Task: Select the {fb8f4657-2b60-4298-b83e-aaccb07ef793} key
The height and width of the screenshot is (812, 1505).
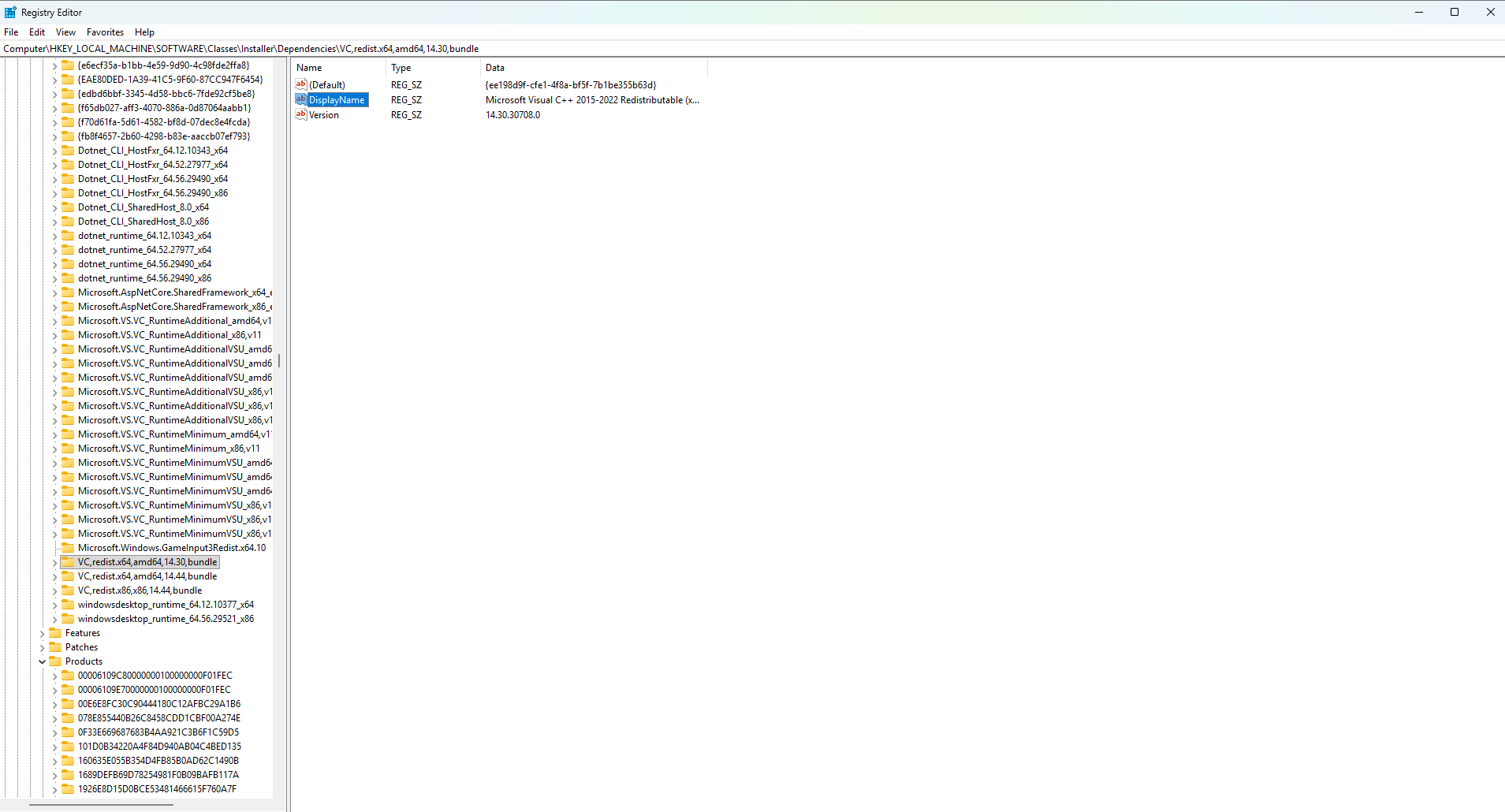Action: point(164,136)
